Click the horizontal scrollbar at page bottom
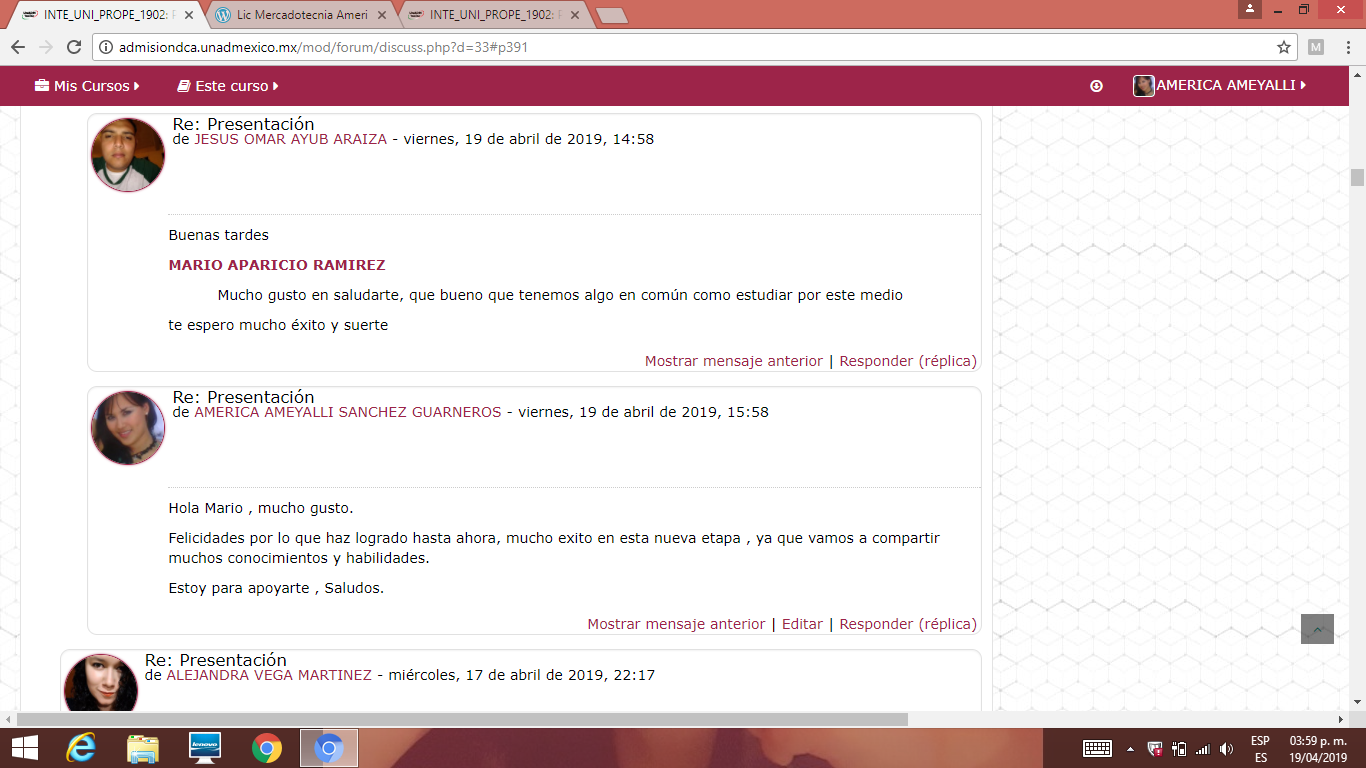Image resolution: width=1366 pixels, height=768 pixels. coord(462,719)
